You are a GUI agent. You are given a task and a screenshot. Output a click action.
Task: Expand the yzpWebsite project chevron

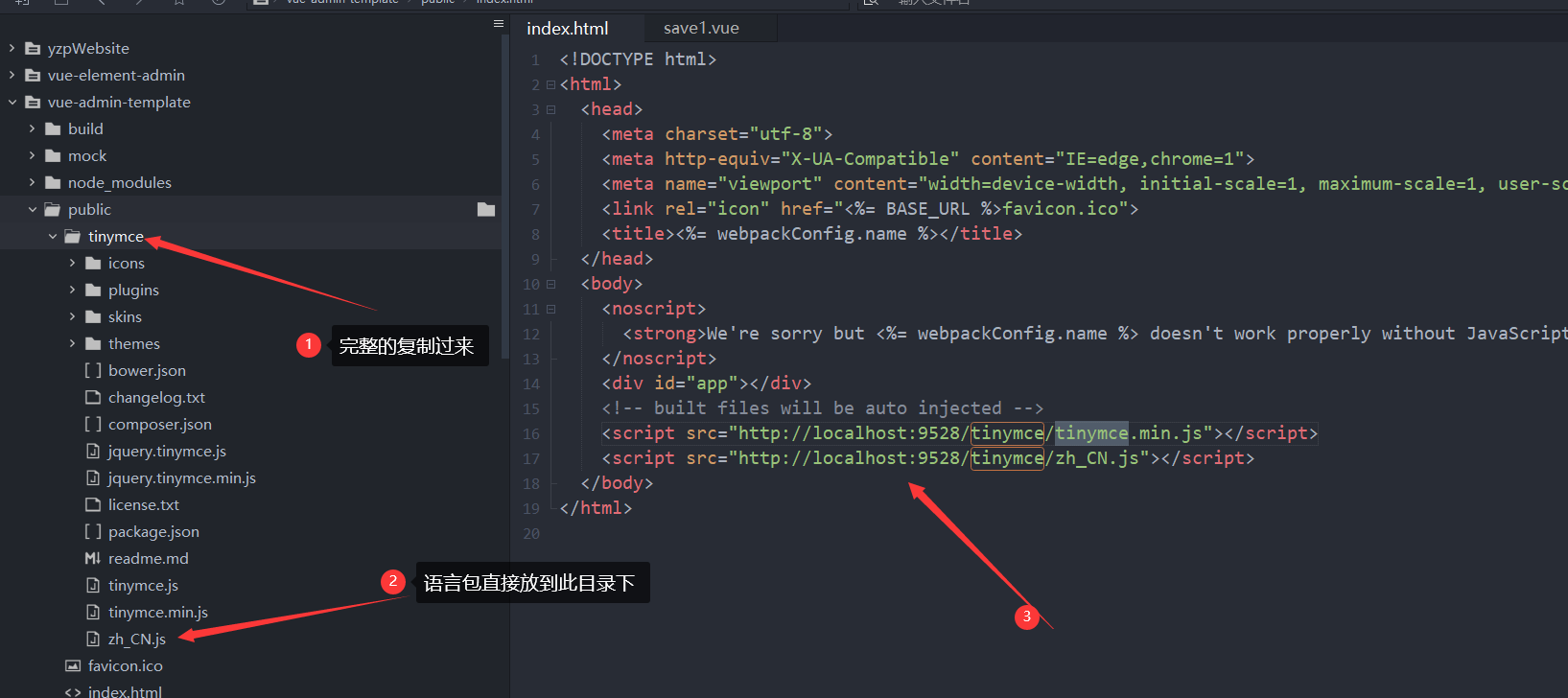(12, 48)
